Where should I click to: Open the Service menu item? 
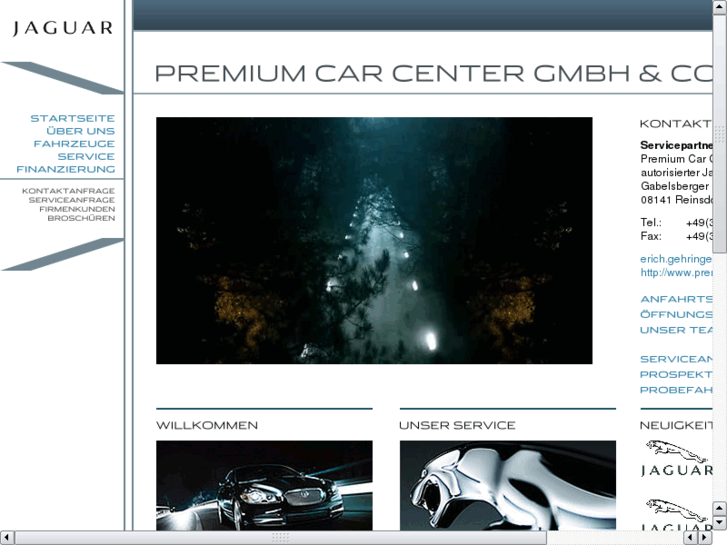86,156
